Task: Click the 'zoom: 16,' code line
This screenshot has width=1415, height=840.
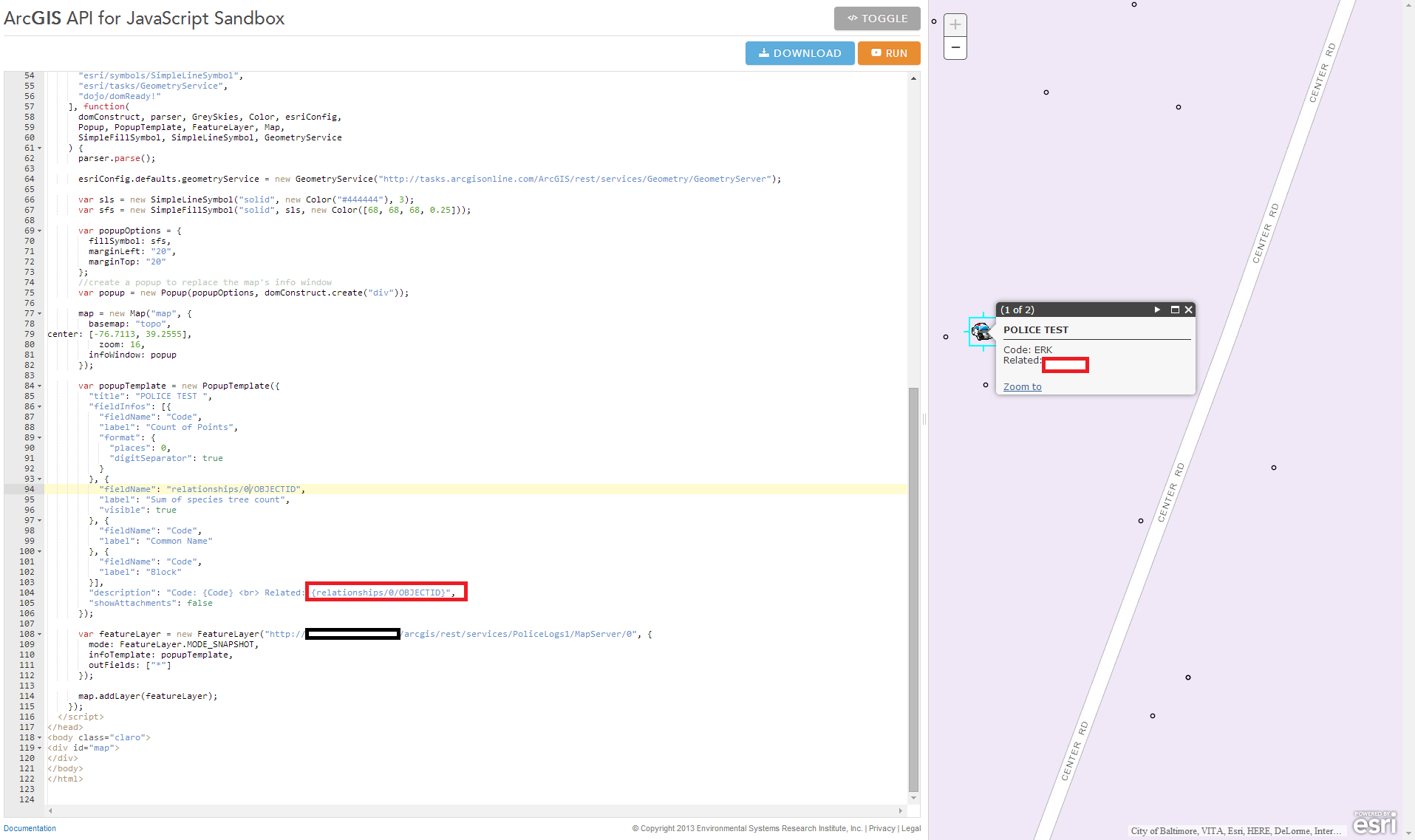Action: (x=122, y=345)
